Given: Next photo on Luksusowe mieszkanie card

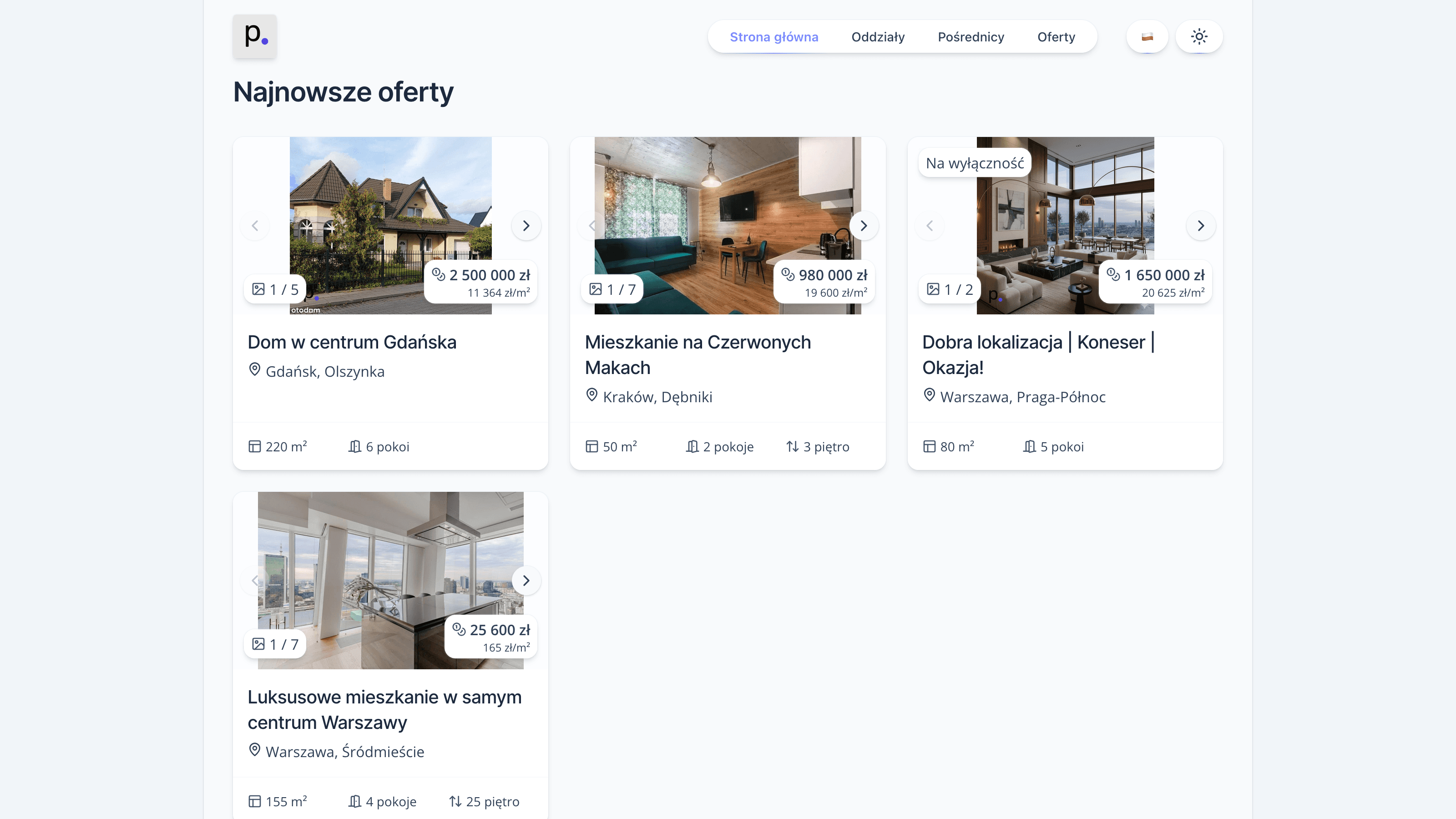Looking at the screenshot, I should (526, 581).
